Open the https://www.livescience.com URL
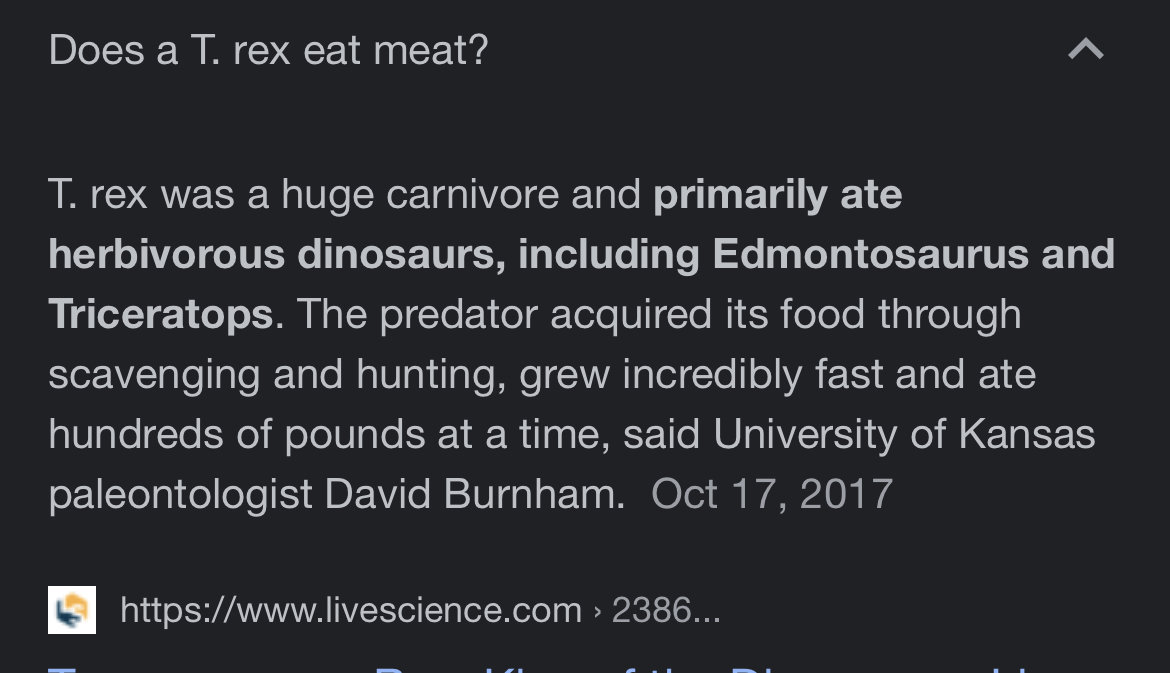This screenshot has width=1170, height=673. (x=351, y=610)
